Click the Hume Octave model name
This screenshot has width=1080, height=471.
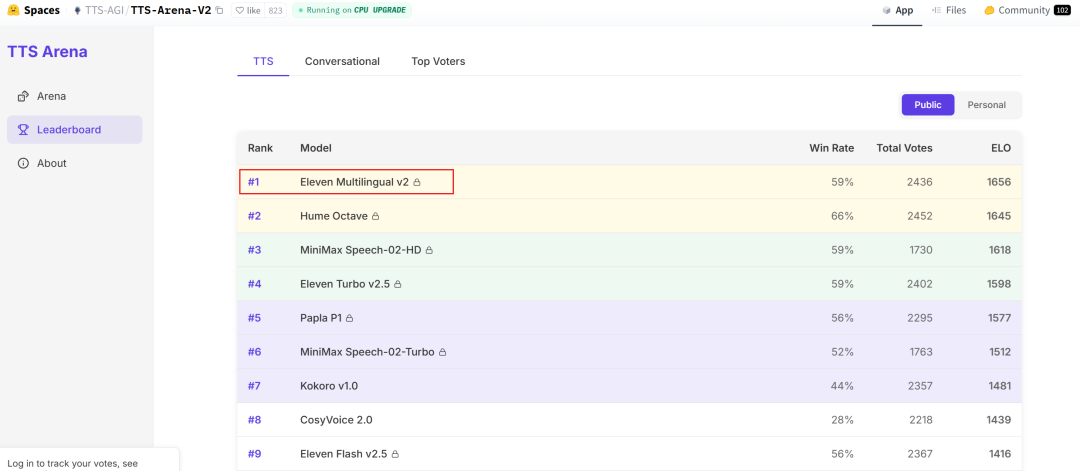(334, 216)
